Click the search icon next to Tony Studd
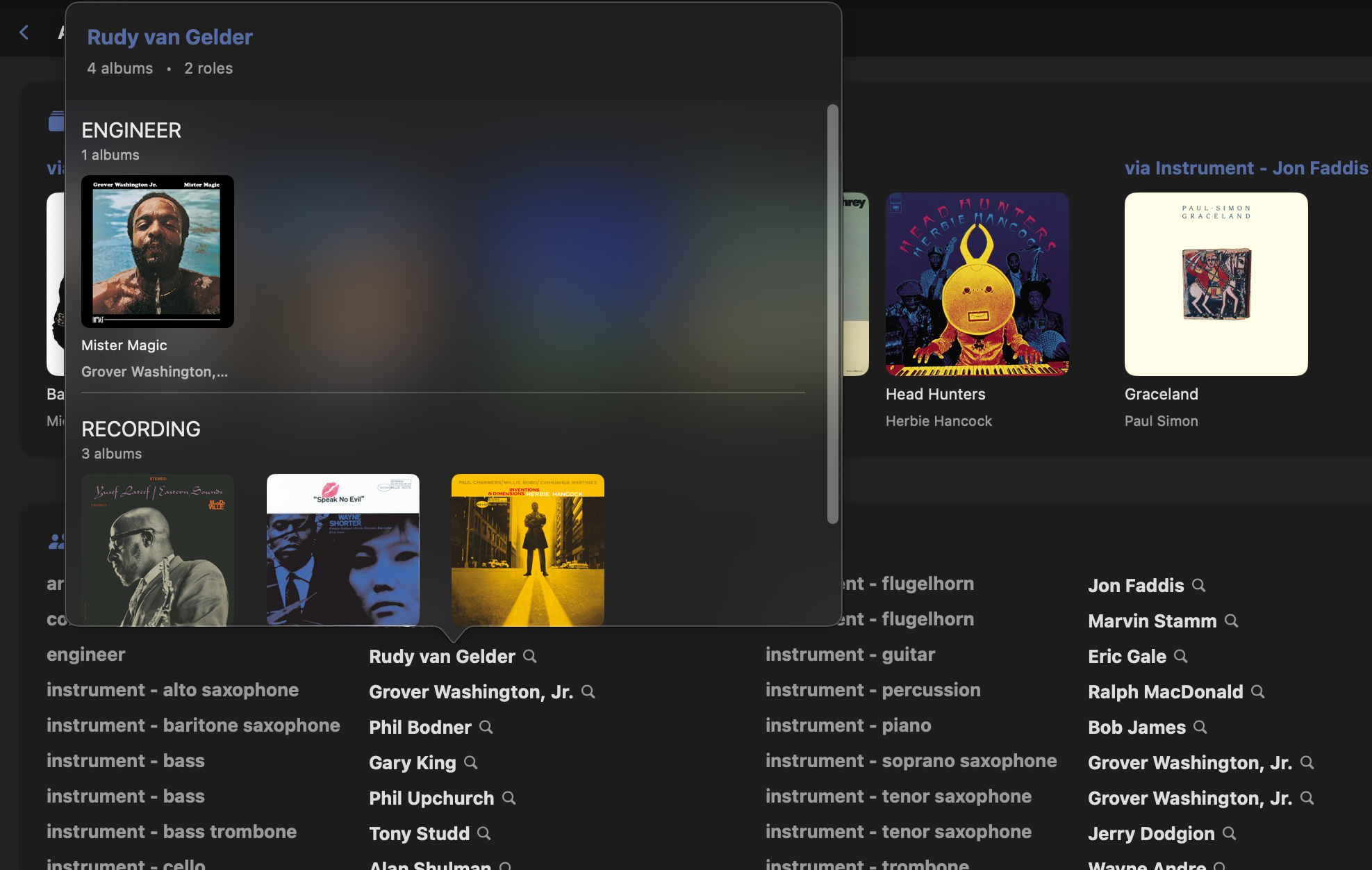This screenshot has height=870, width=1372. [x=484, y=833]
